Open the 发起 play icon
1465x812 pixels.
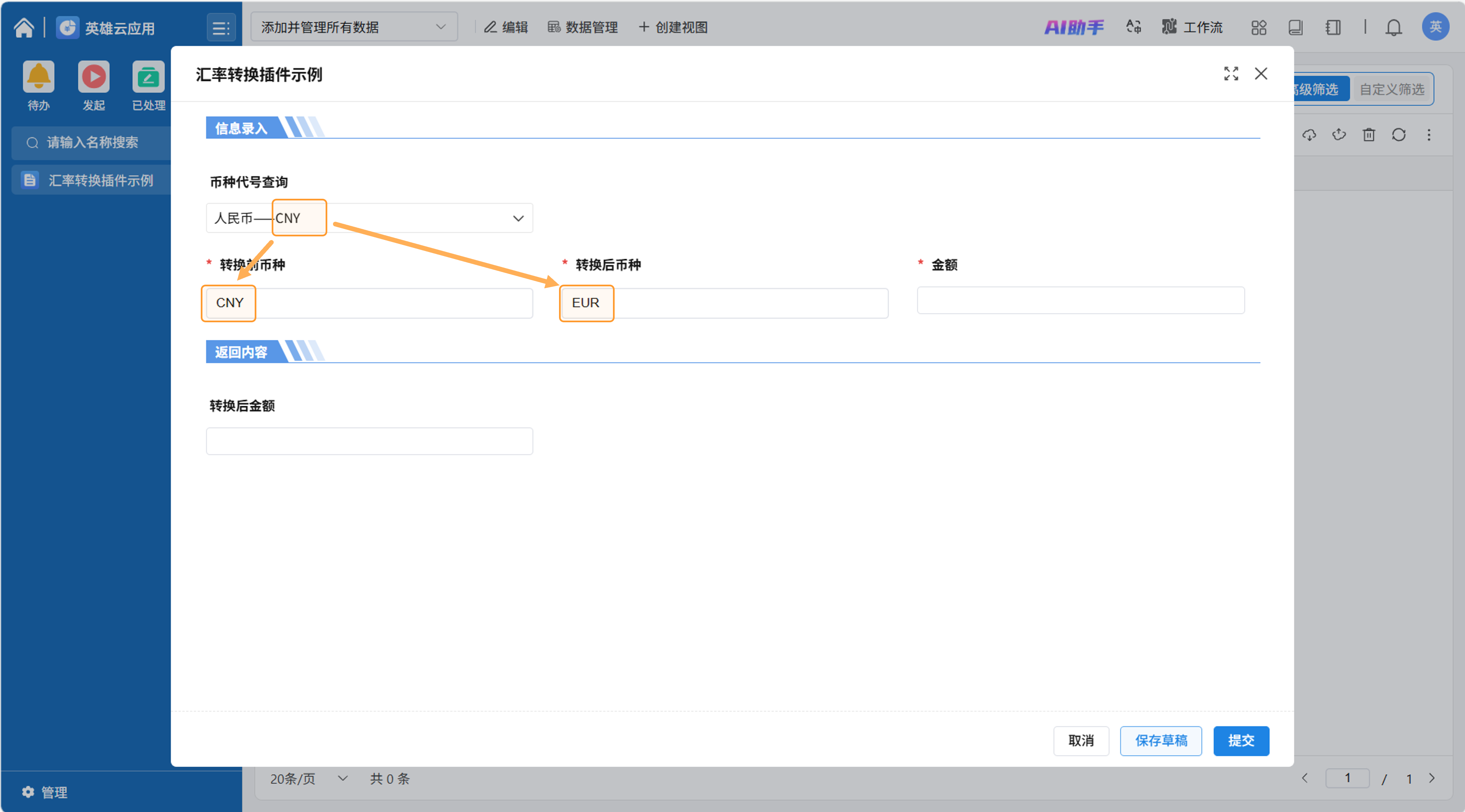94,77
